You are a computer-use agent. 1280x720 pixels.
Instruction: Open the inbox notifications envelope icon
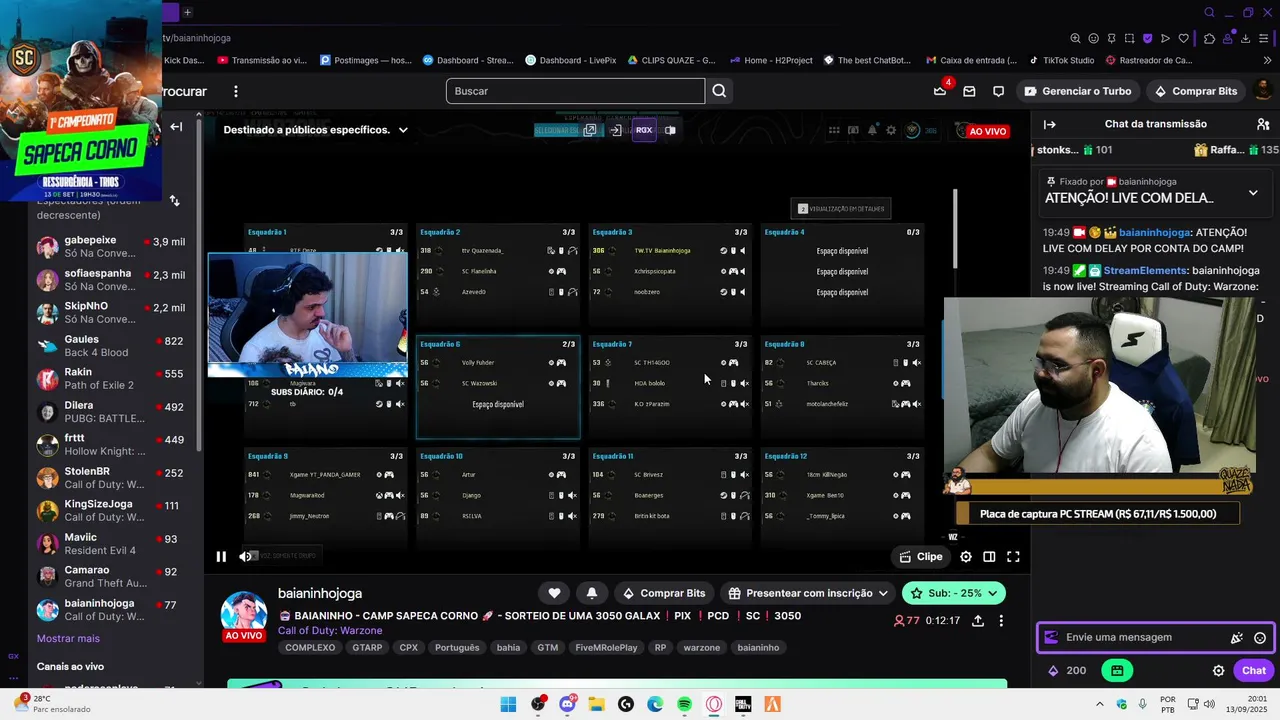tap(969, 91)
